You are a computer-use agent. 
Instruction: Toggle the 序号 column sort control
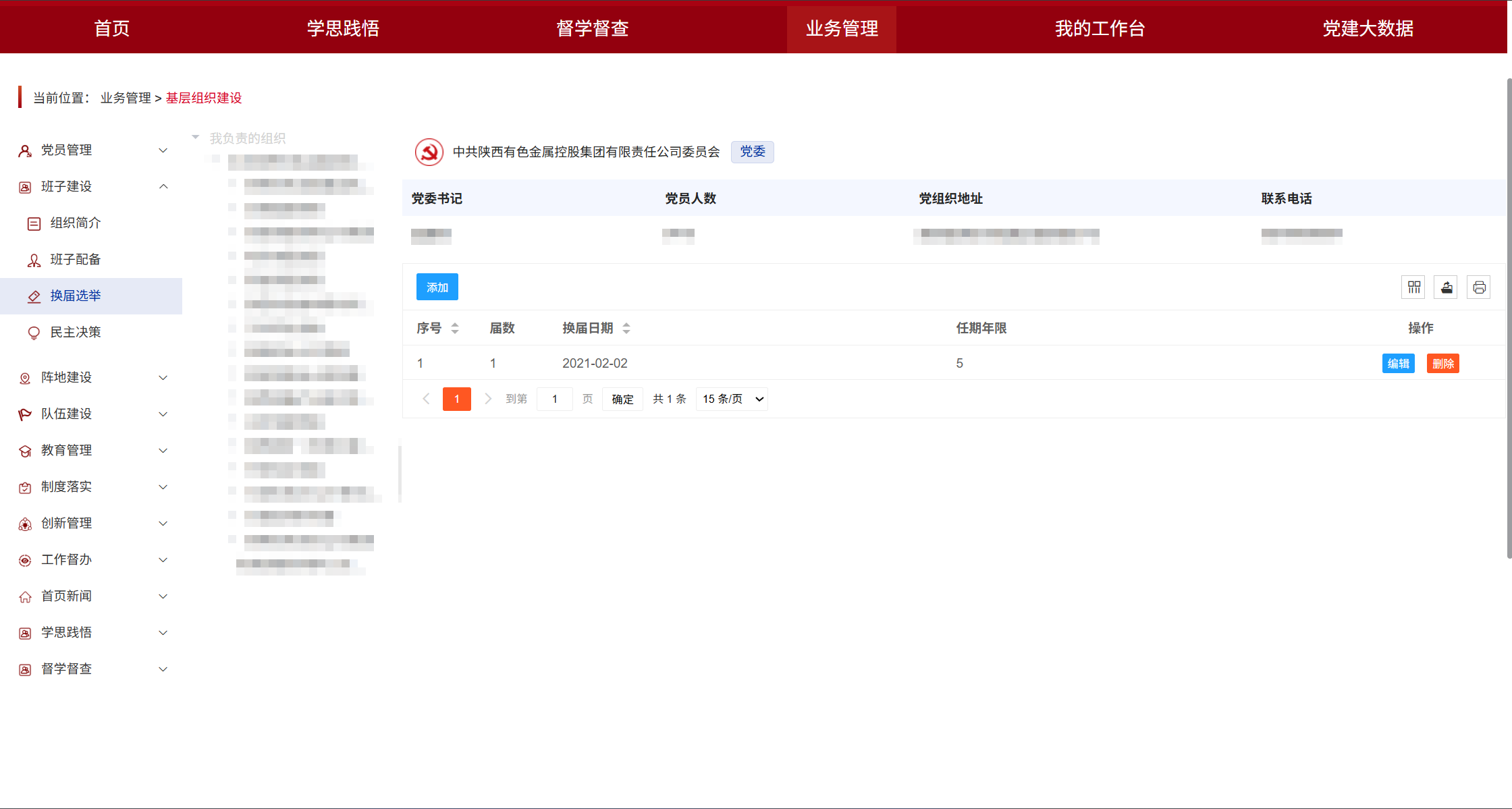[x=455, y=328]
